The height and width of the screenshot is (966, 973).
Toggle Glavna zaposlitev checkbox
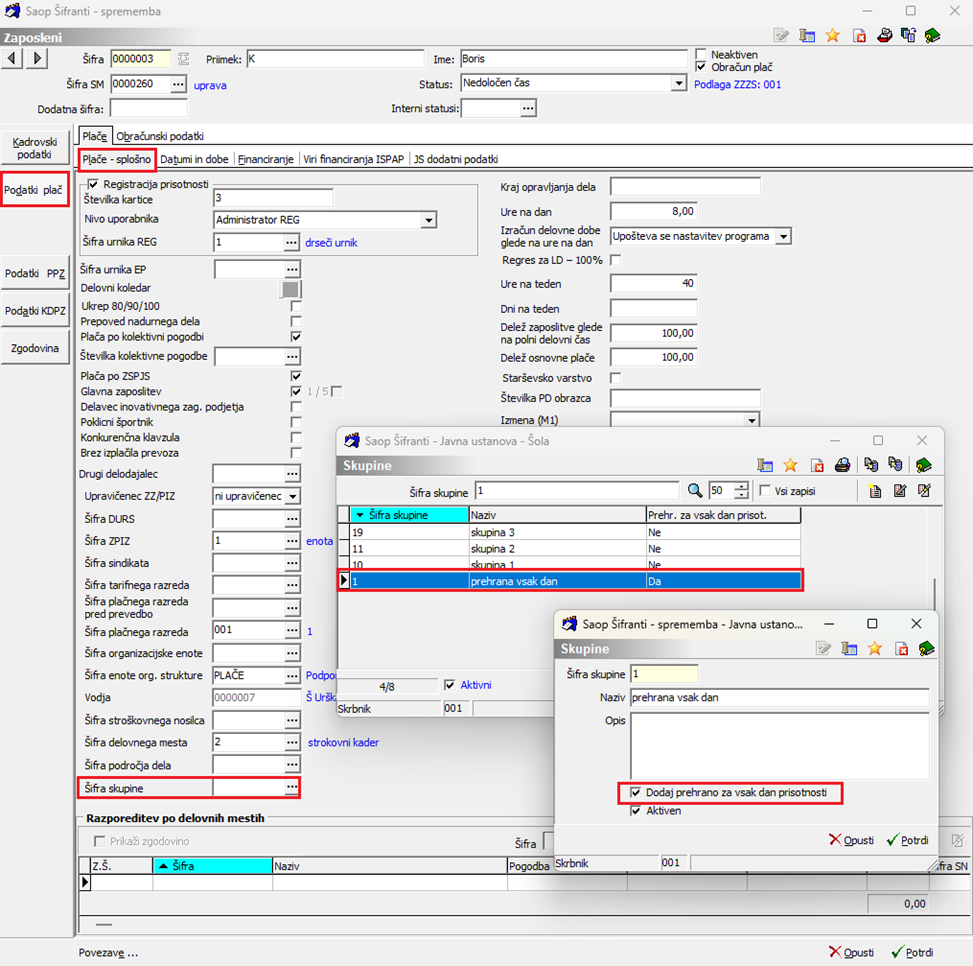[x=296, y=391]
